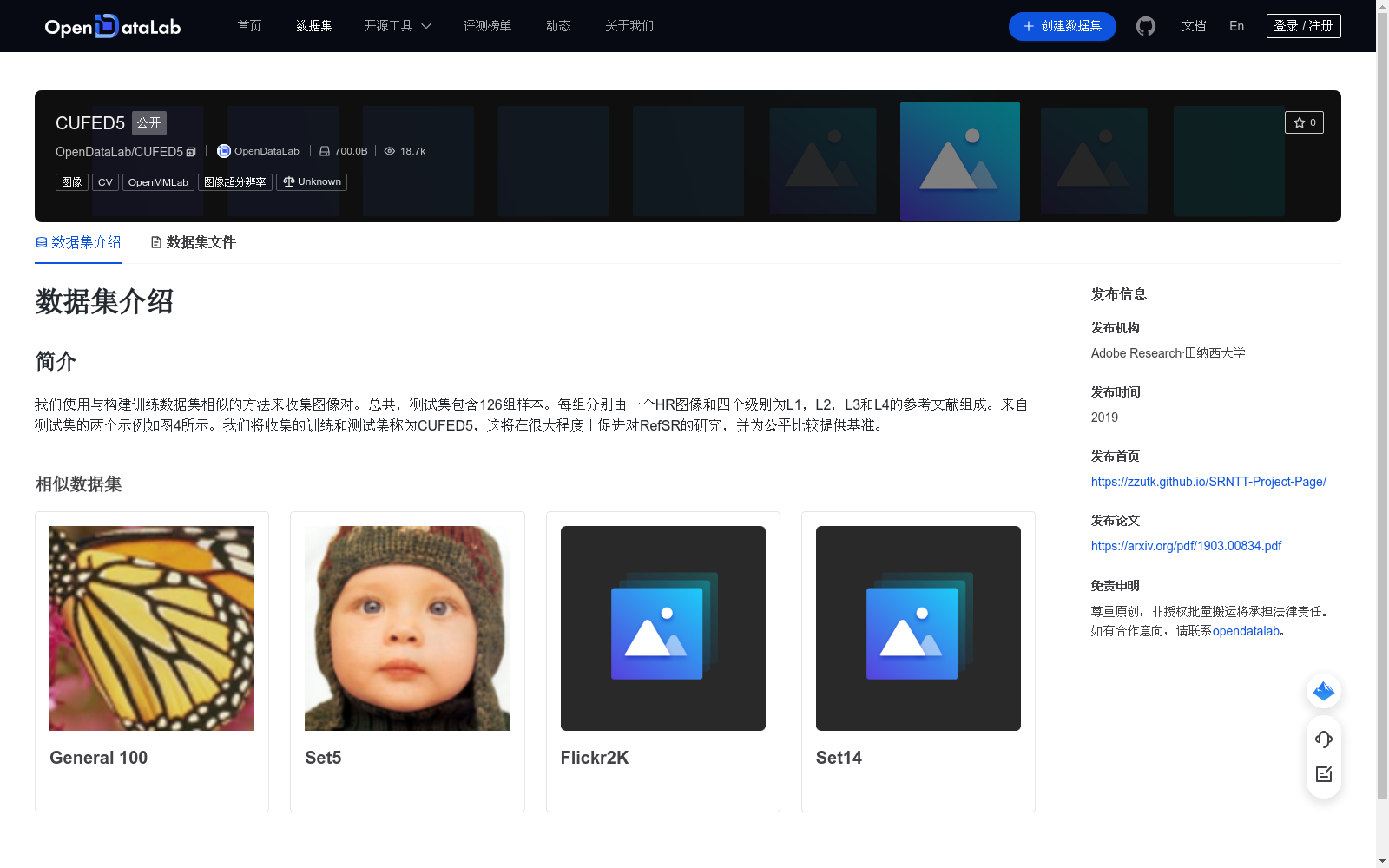Click the 公开 visibility badge
The width and height of the screenshot is (1389, 868).
pyautogui.click(x=149, y=123)
